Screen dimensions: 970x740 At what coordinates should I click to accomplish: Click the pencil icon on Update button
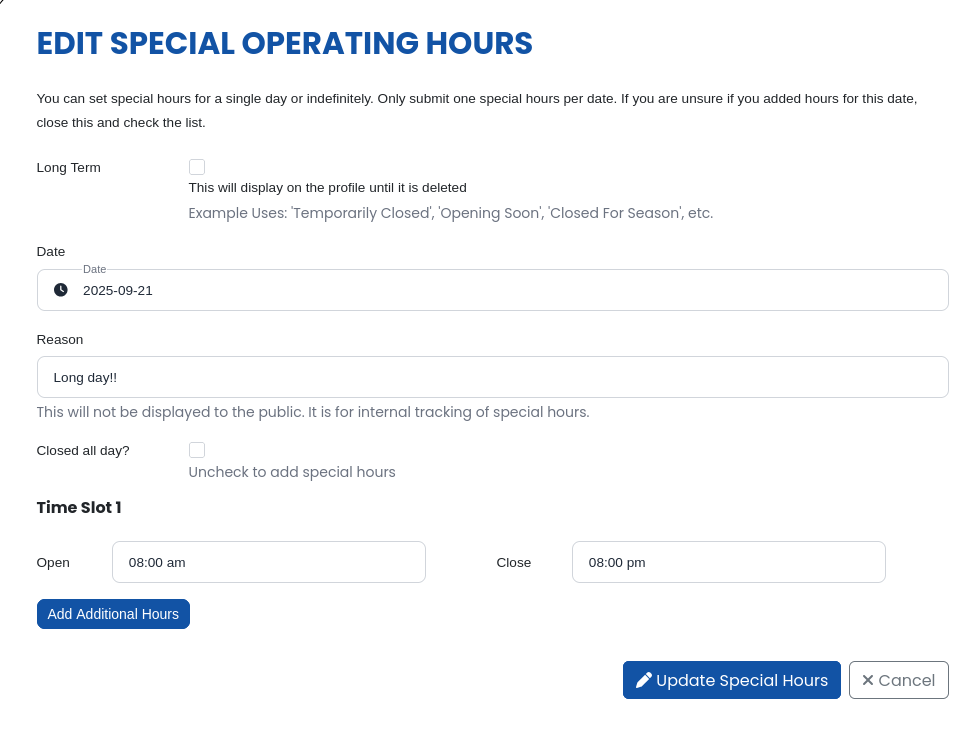[x=643, y=680]
